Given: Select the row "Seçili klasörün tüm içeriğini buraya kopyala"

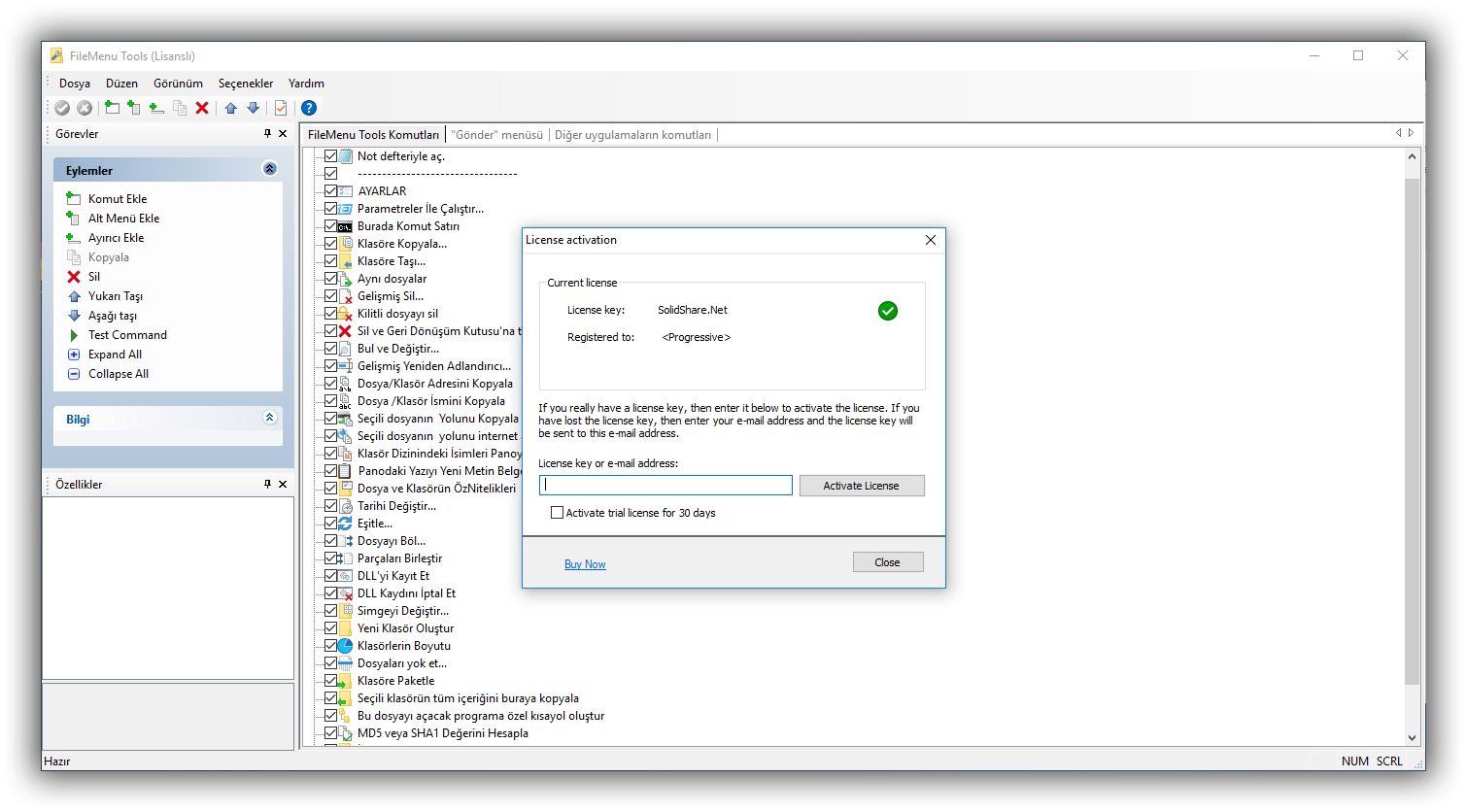Looking at the screenshot, I should (x=467, y=698).
